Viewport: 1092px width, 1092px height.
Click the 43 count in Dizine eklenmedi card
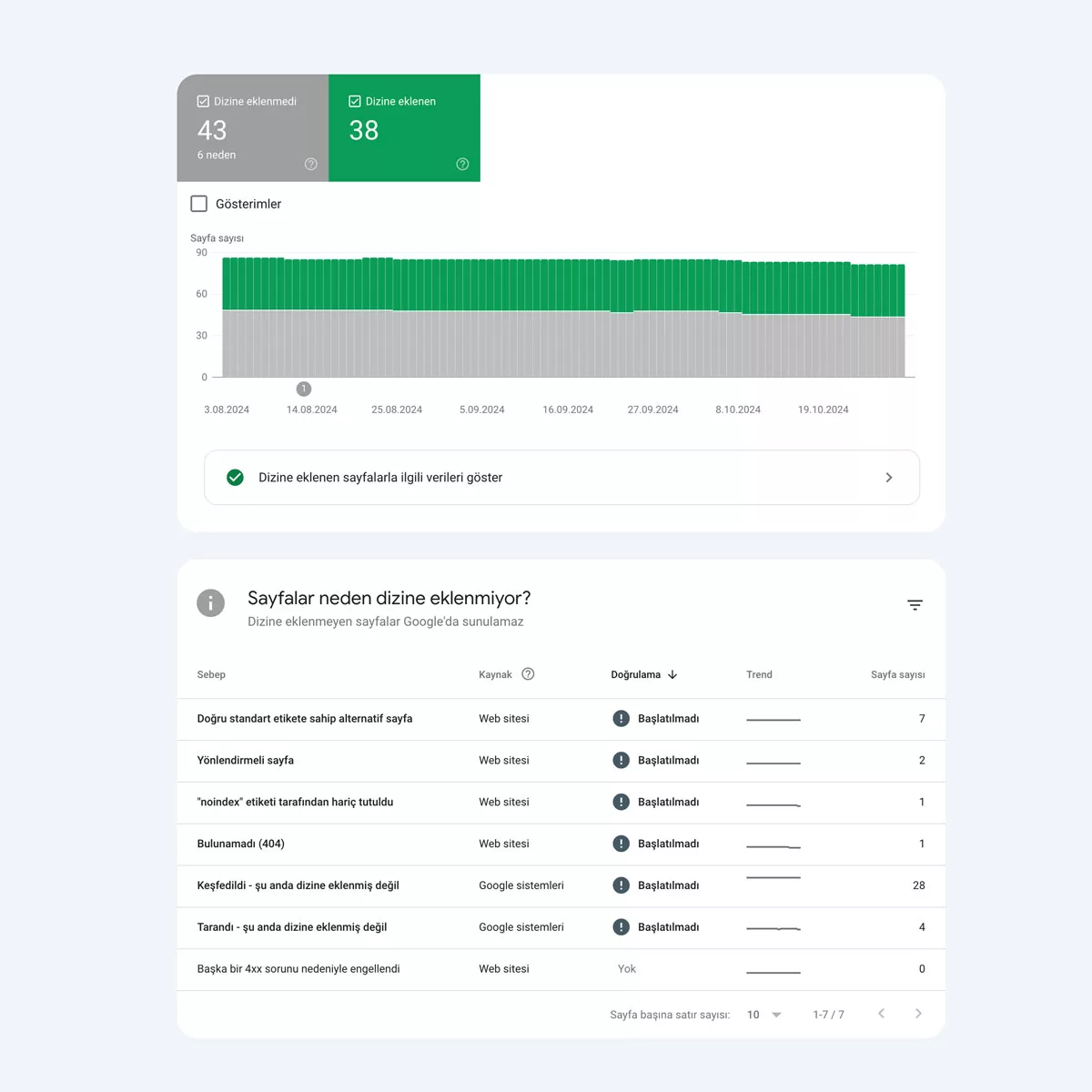point(212,130)
